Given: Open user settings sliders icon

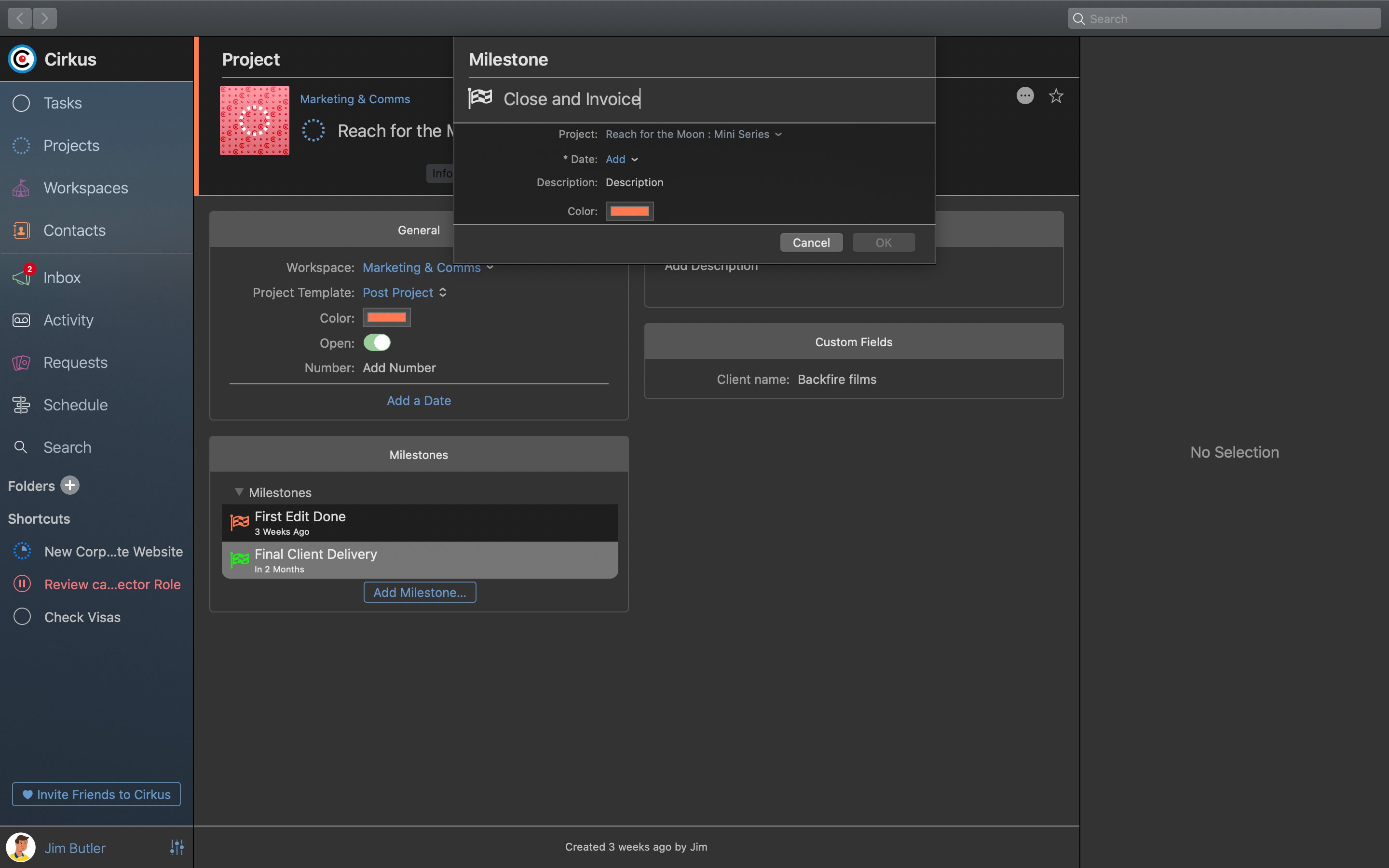Looking at the screenshot, I should pos(177,847).
